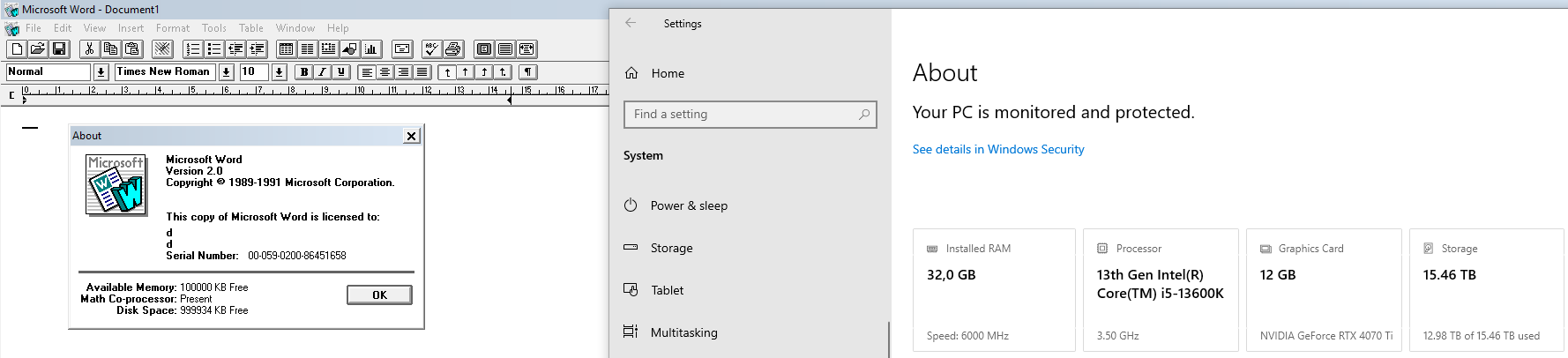Toggle the show paragraph marks button

click(528, 72)
